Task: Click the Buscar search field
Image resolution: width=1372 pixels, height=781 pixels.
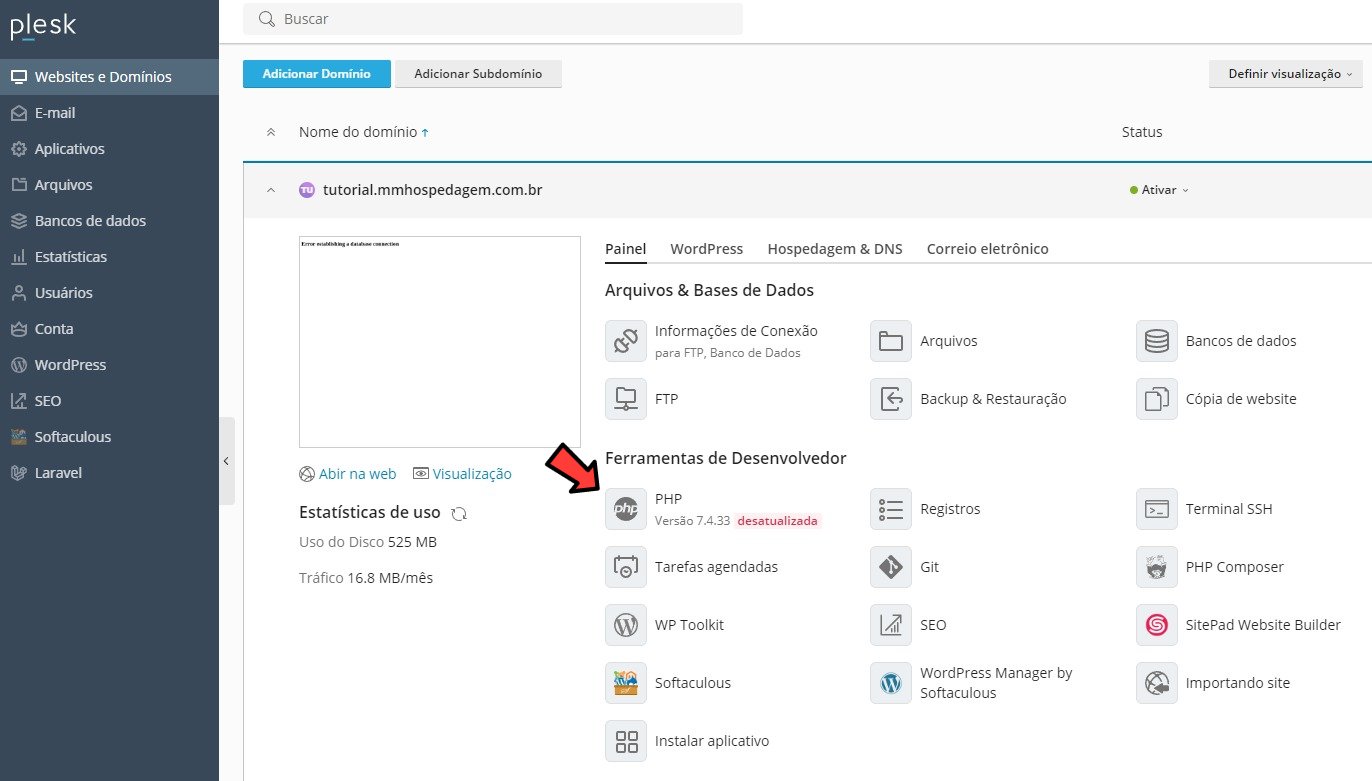Action: 493,19
